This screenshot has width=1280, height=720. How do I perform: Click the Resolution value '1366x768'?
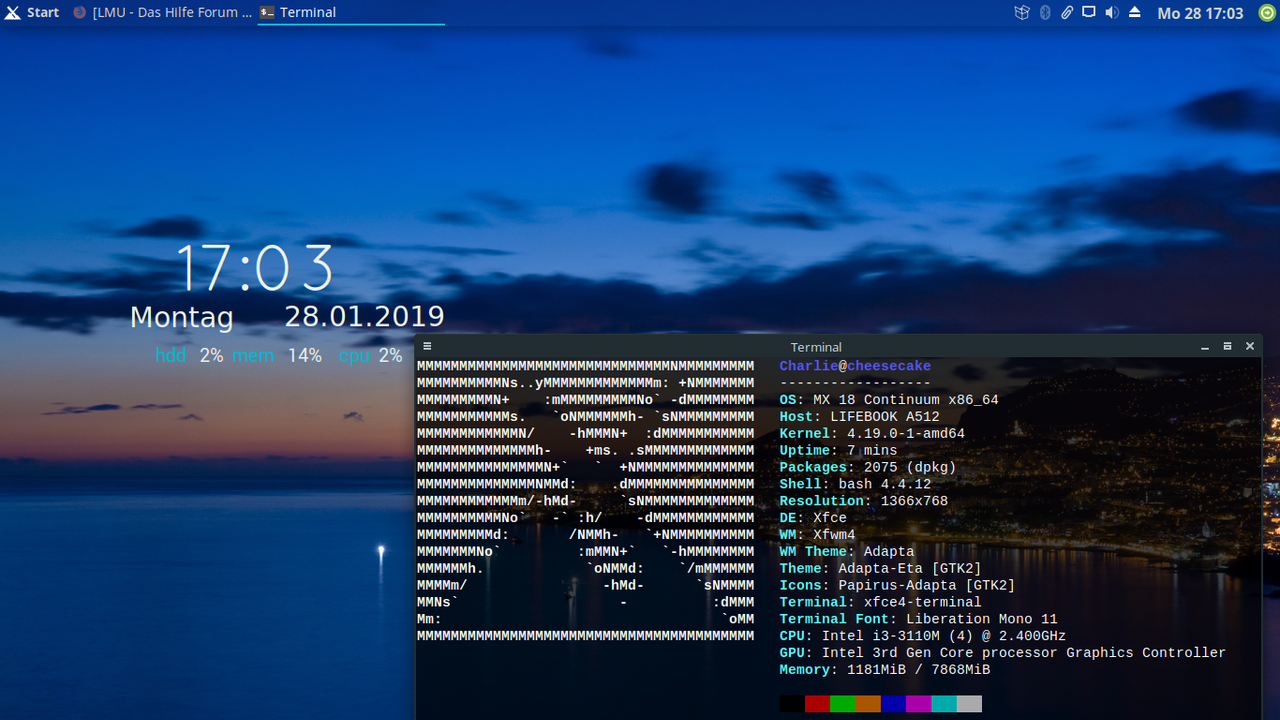click(914, 501)
